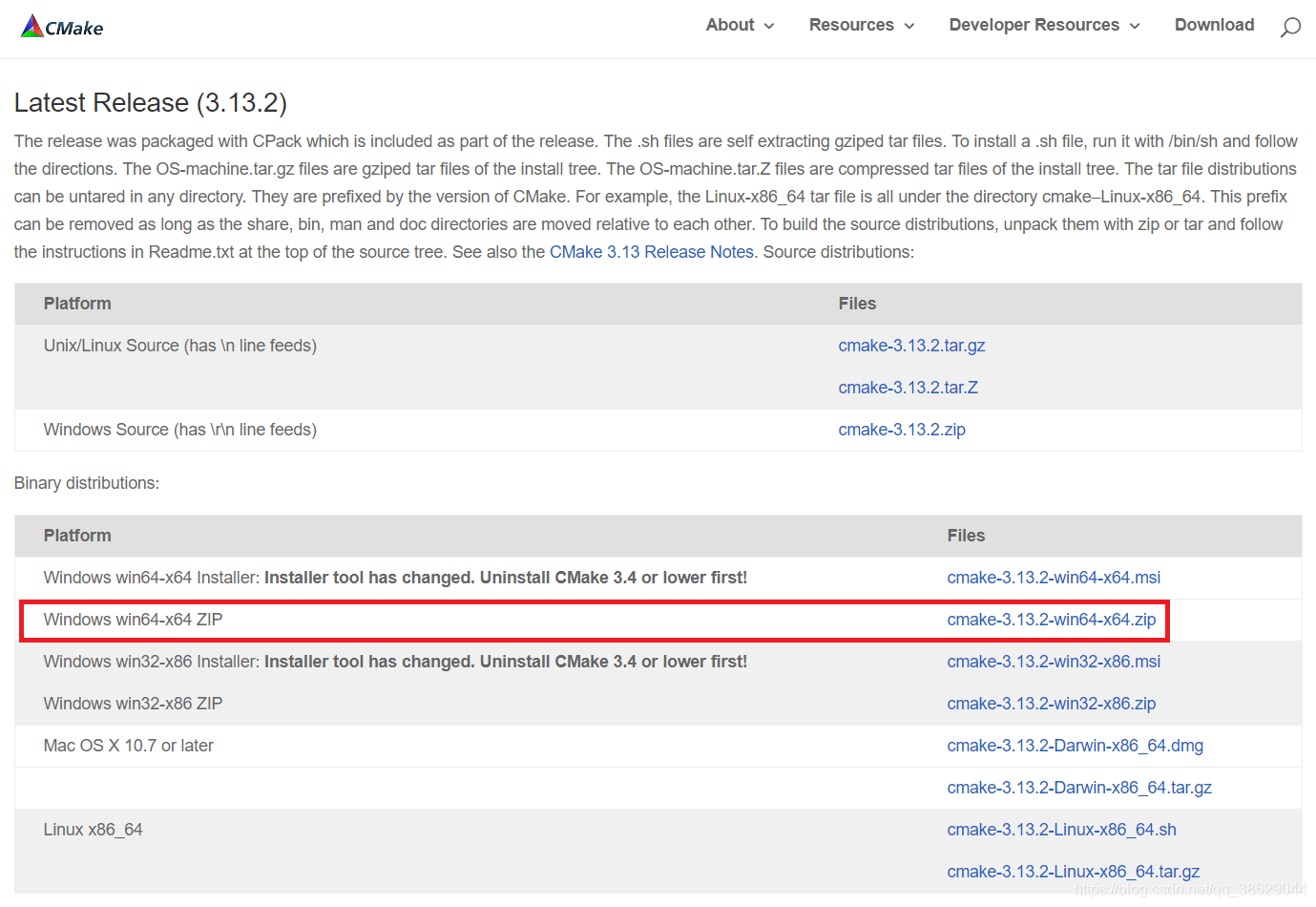Open the Resources menu
This screenshot has height=907, width=1316.
[x=851, y=25]
